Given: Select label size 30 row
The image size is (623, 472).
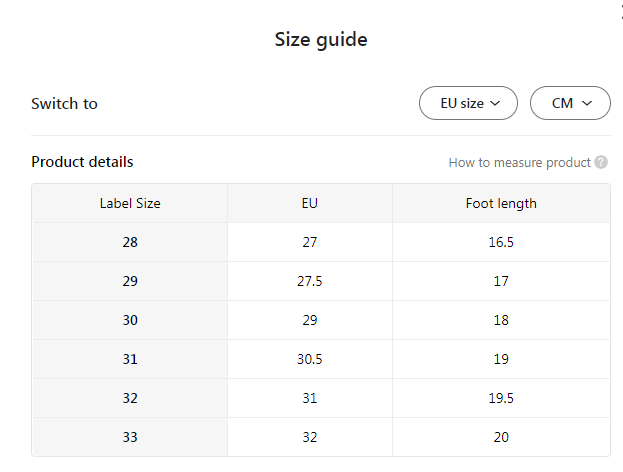Looking at the screenshot, I should click(x=130, y=320).
